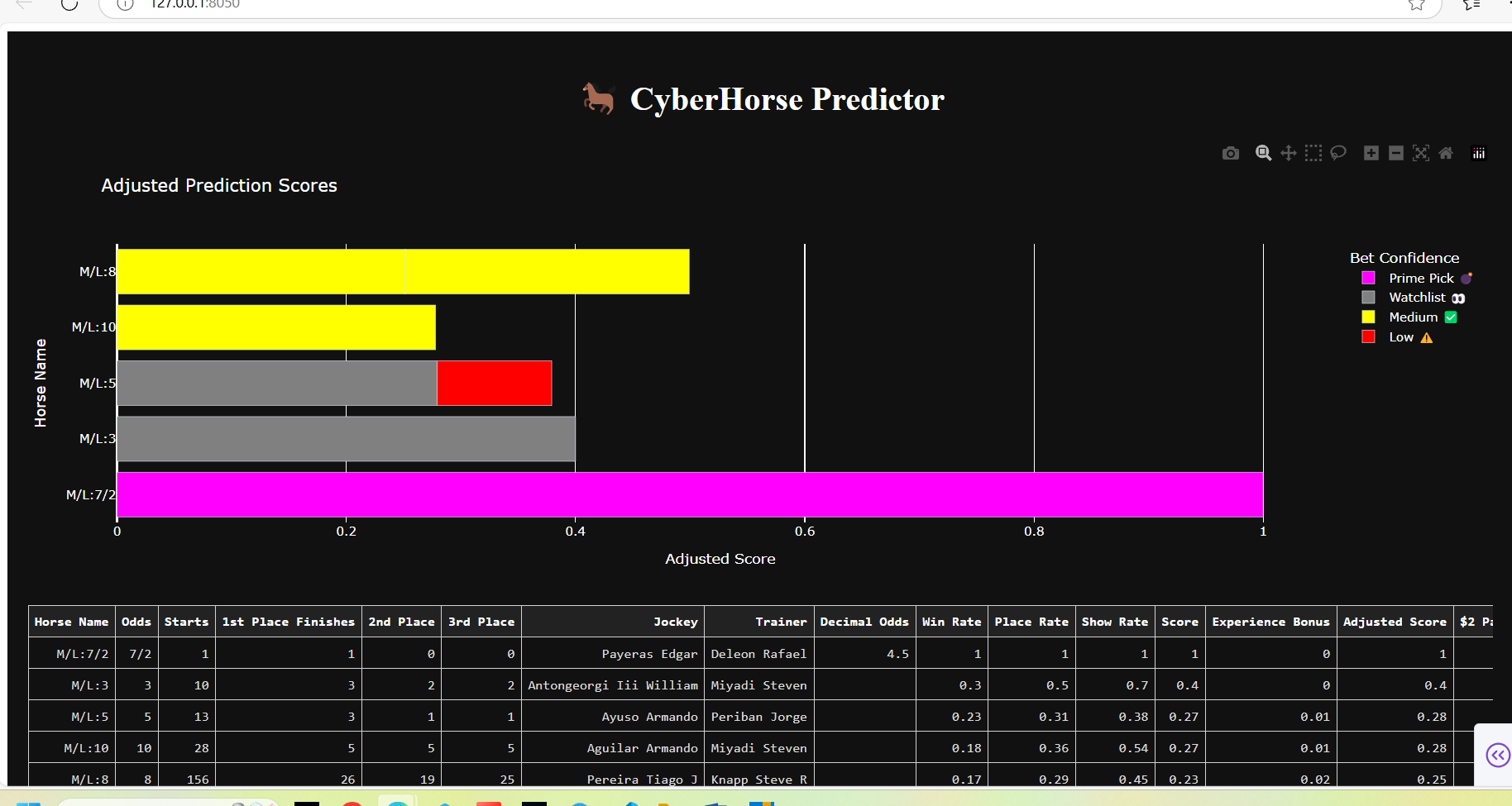Image resolution: width=1512 pixels, height=806 pixels.
Task: Click the magenta bar for M/L:7/2
Action: [690, 494]
